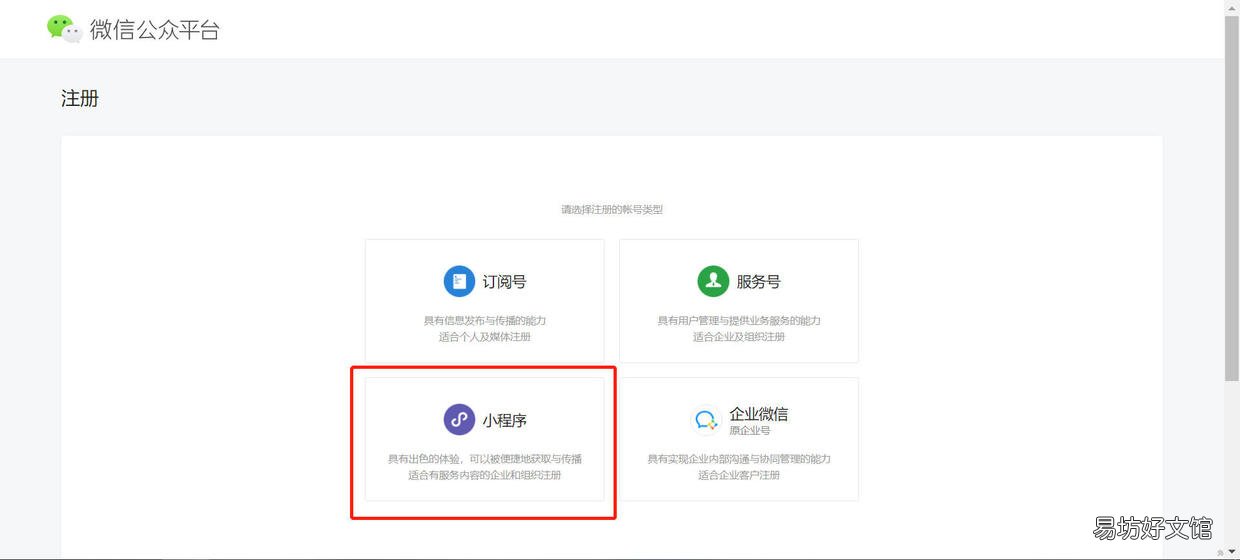Click text 具有实现企业内部沟通与协同管理的能力
Viewport: 1240px width, 560px height.
click(x=739, y=459)
